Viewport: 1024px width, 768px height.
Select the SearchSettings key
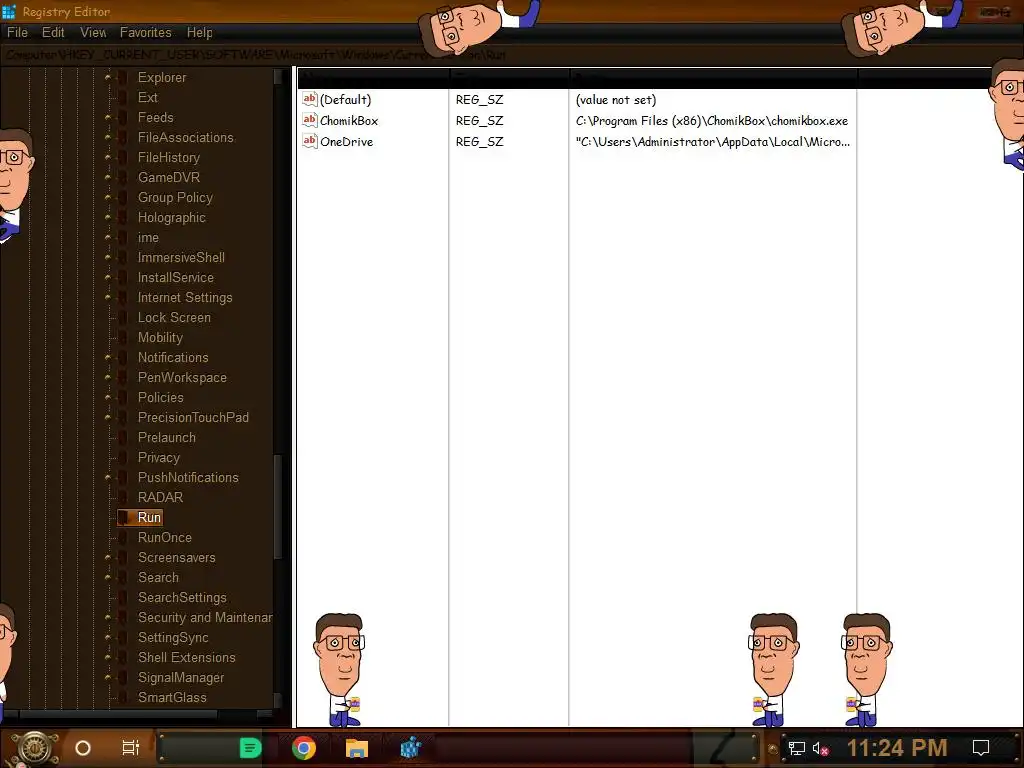(182, 598)
